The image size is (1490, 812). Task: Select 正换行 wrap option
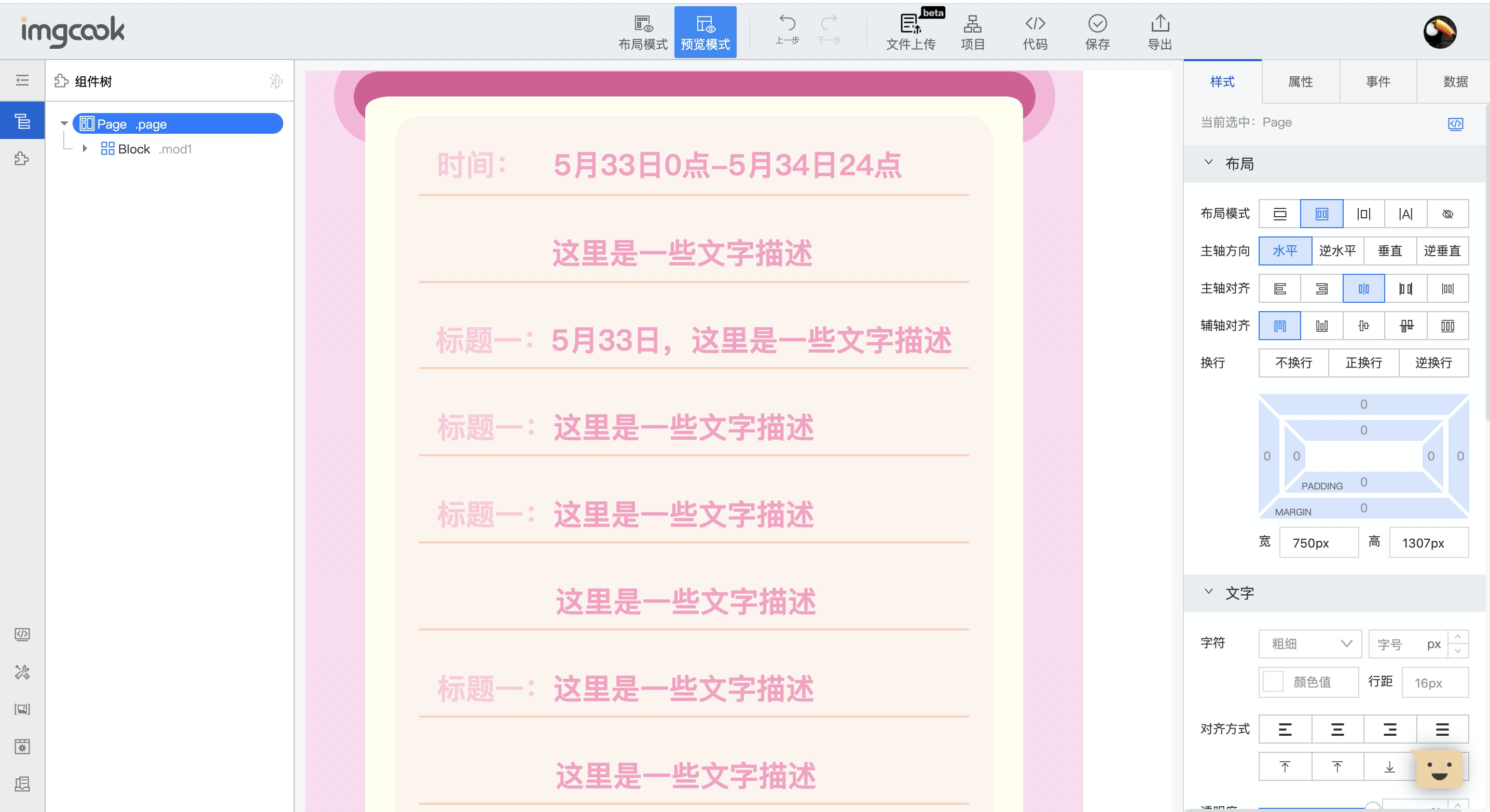click(x=1363, y=363)
